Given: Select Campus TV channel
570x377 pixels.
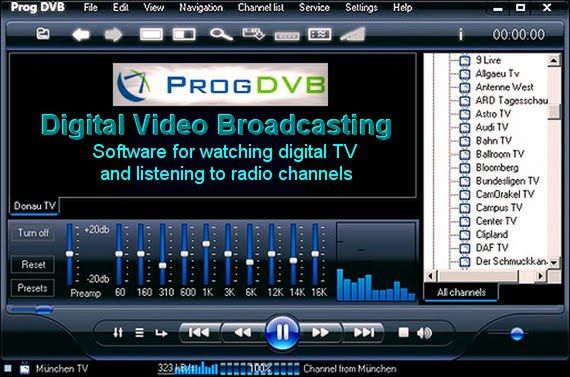Looking at the screenshot, I should click(x=499, y=208).
